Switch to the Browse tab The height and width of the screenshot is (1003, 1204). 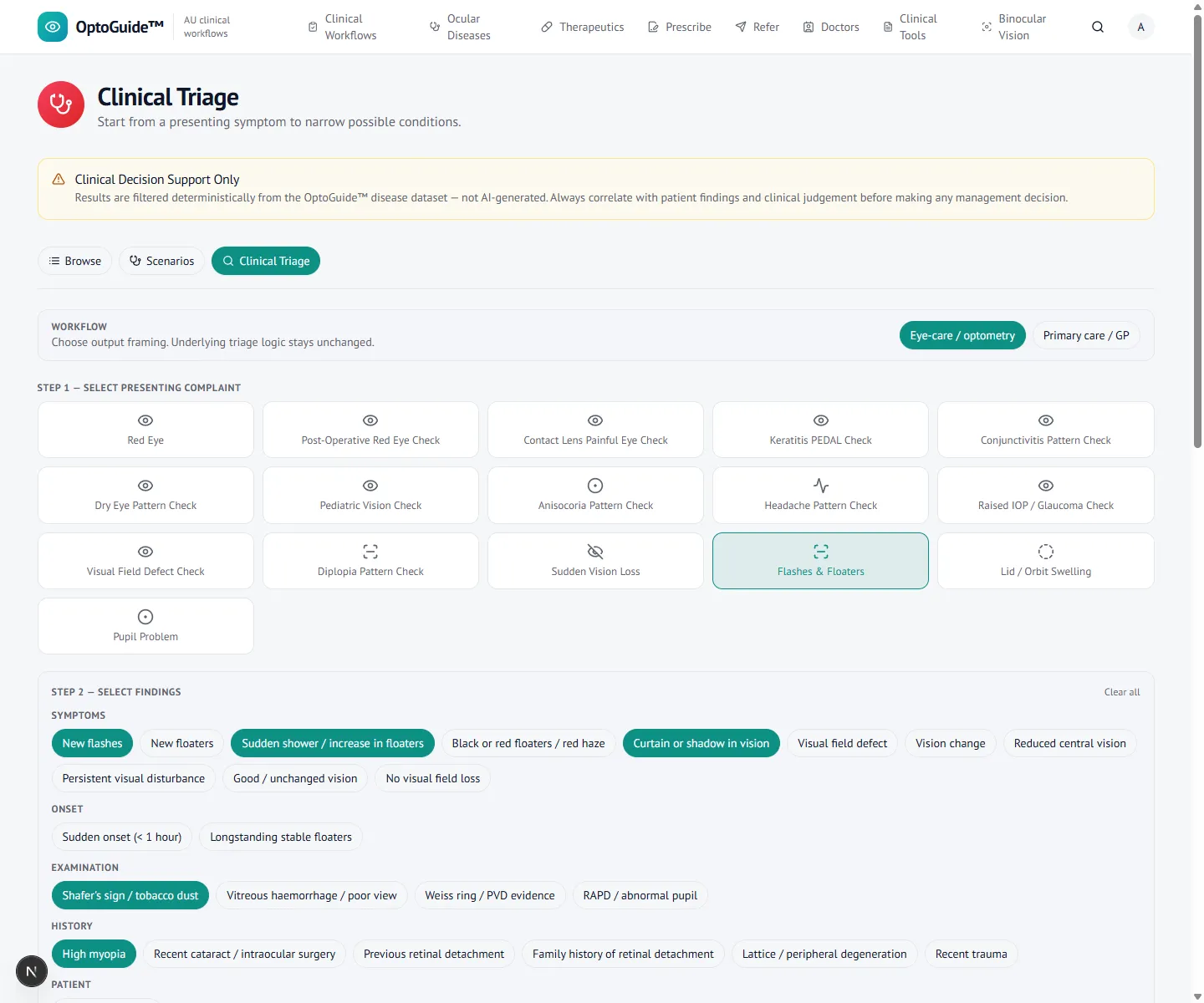[x=75, y=261]
